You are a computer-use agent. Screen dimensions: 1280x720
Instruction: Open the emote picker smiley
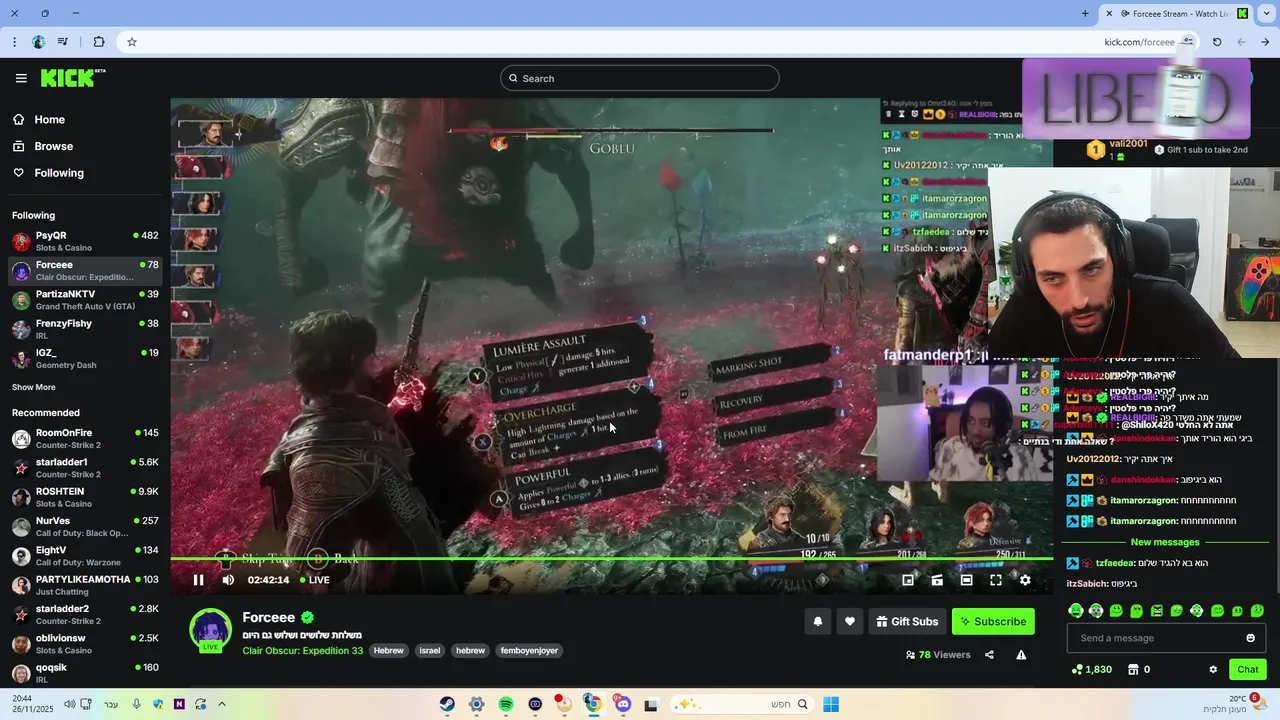tap(1250, 638)
